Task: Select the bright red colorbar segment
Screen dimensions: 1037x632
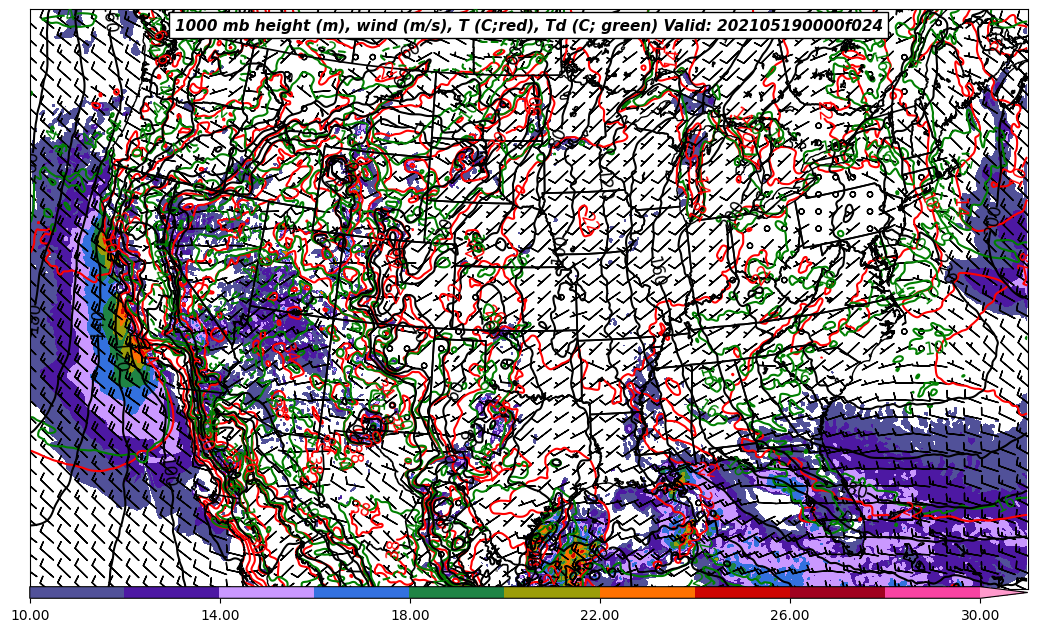Action: [742, 592]
